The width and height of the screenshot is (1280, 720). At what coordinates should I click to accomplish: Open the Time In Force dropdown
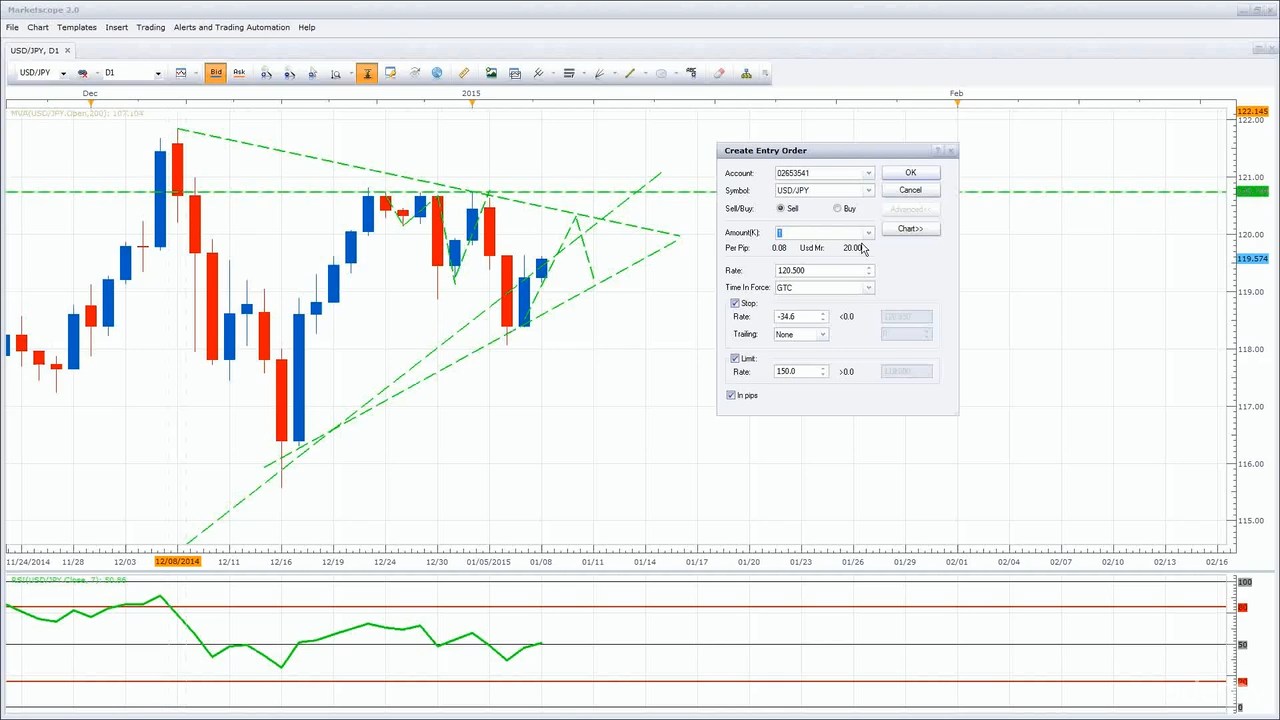(x=868, y=288)
